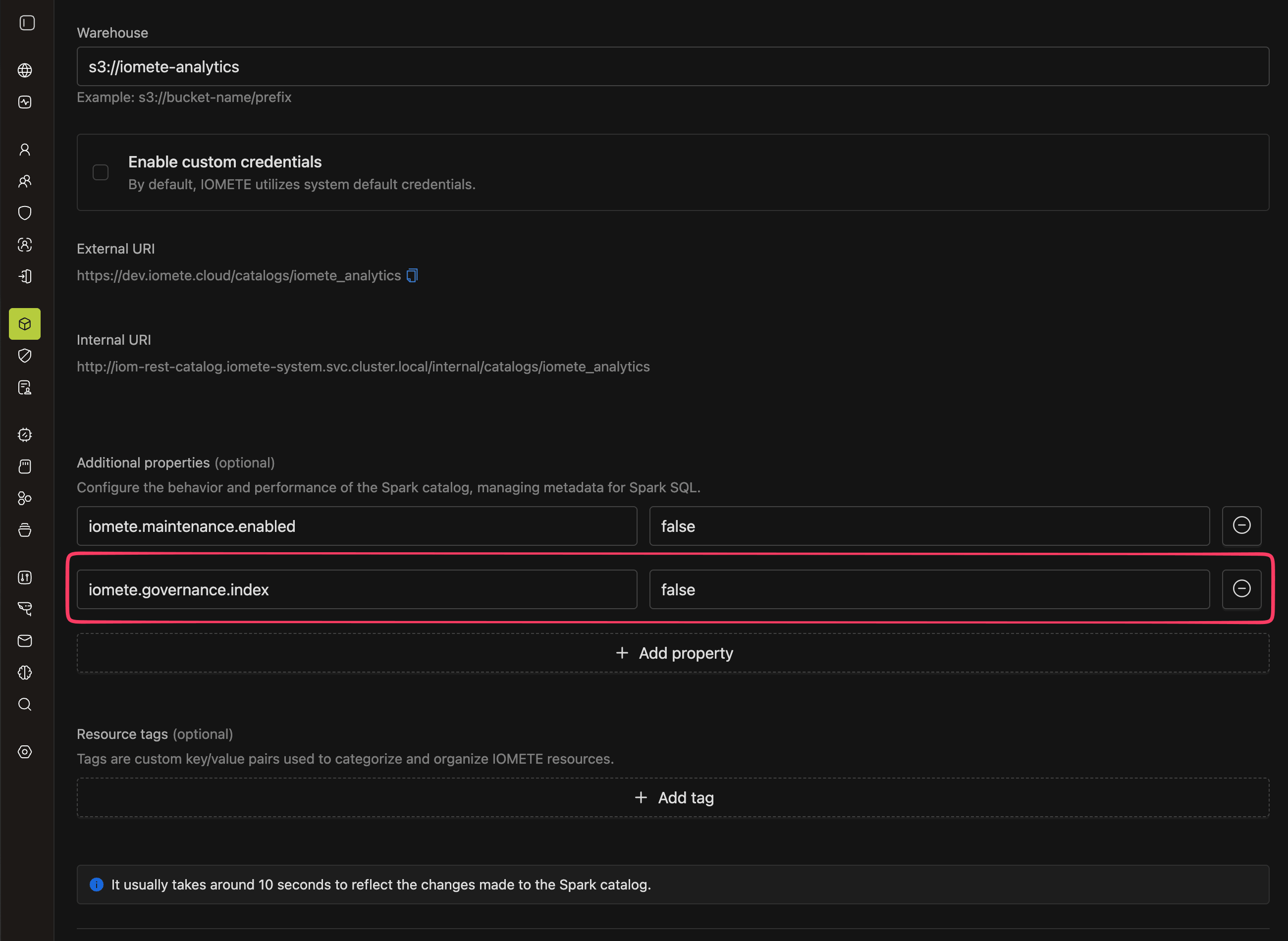Open the single user sidebar icon
The width and height of the screenshot is (1288, 941).
[24, 149]
